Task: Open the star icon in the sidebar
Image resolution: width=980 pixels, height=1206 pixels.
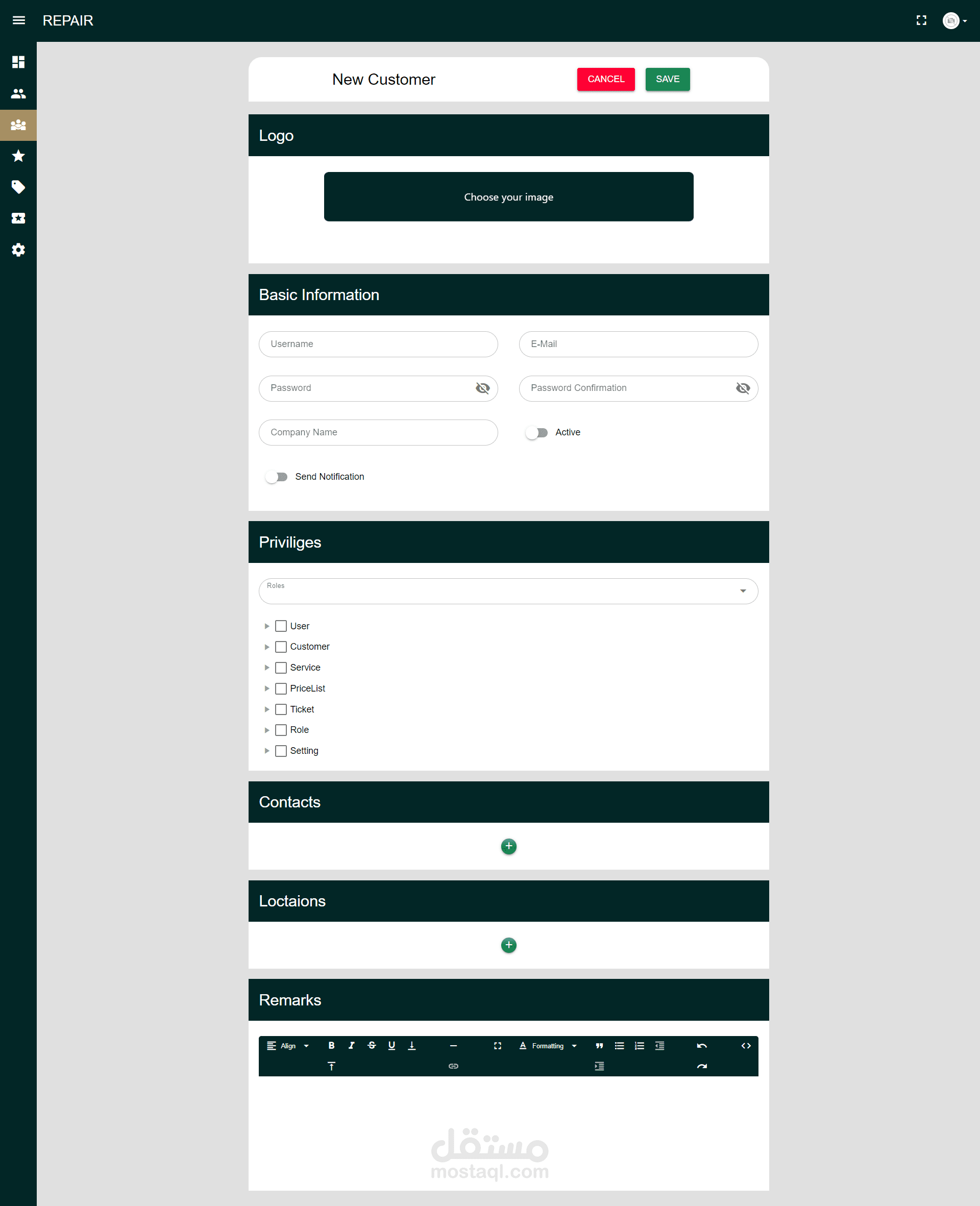Action: [18, 156]
